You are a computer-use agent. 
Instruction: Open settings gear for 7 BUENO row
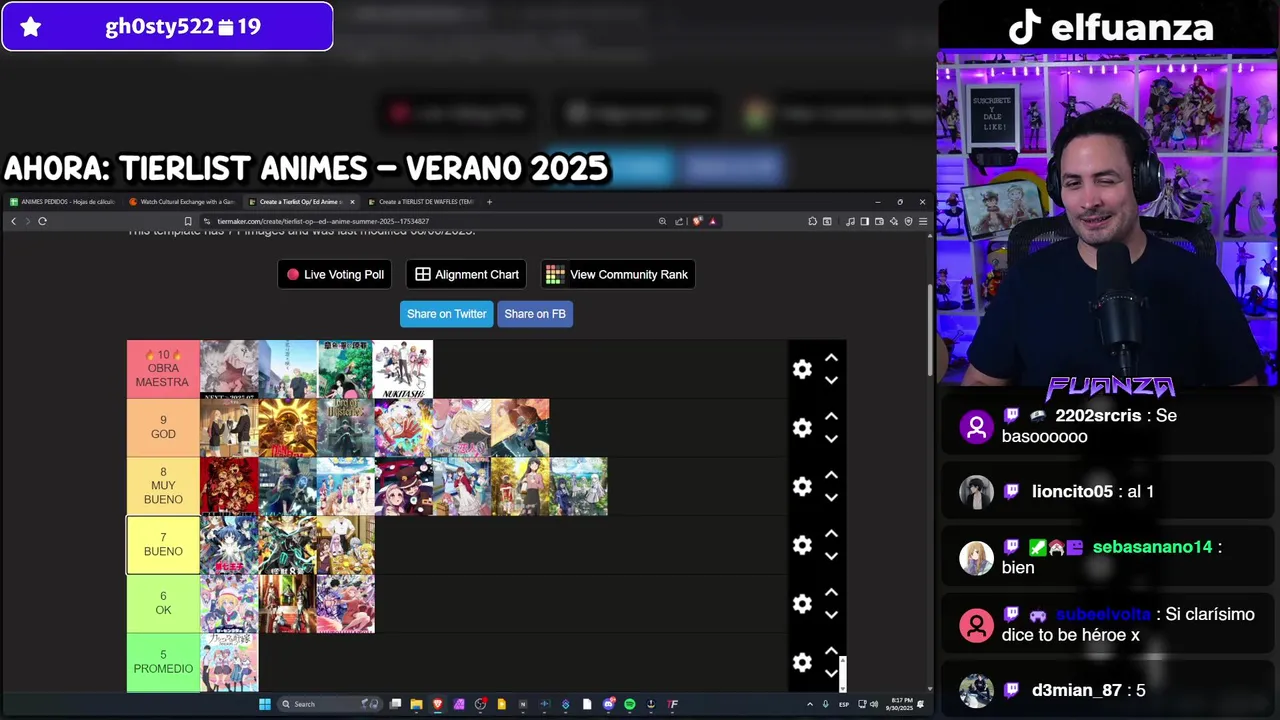coord(802,545)
